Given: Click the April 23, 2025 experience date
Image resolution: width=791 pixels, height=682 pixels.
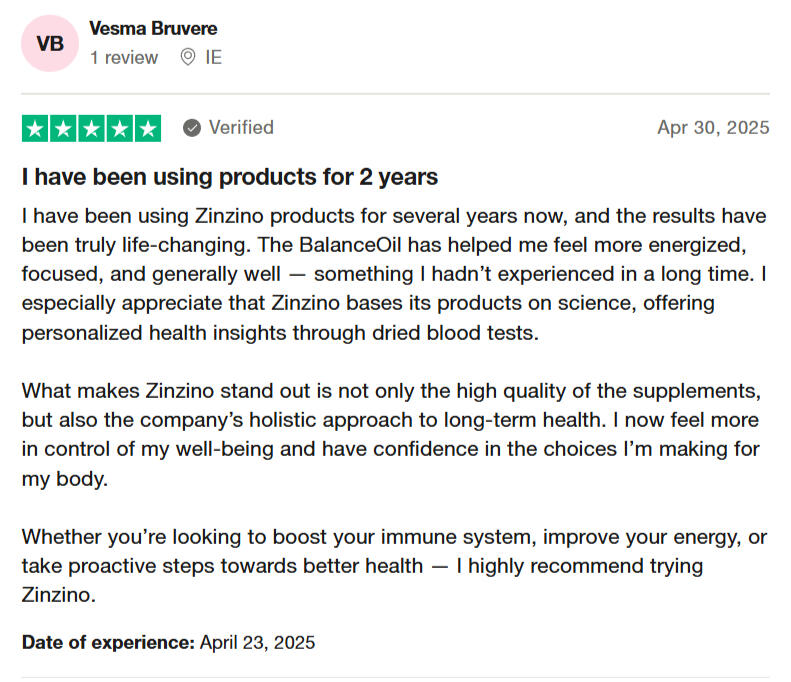Looking at the screenshot, I should pyautogui.click(x=258, y=642).
